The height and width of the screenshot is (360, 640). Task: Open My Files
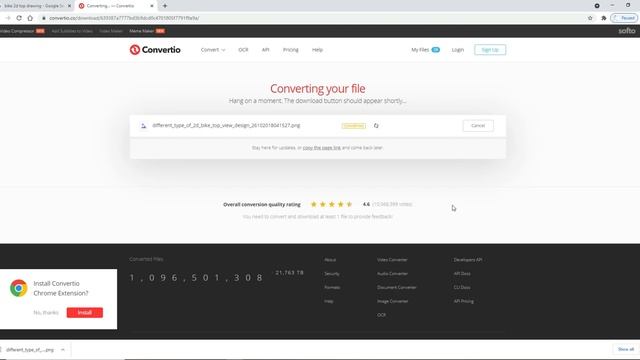pyautogui.click(x=425, y=50)
